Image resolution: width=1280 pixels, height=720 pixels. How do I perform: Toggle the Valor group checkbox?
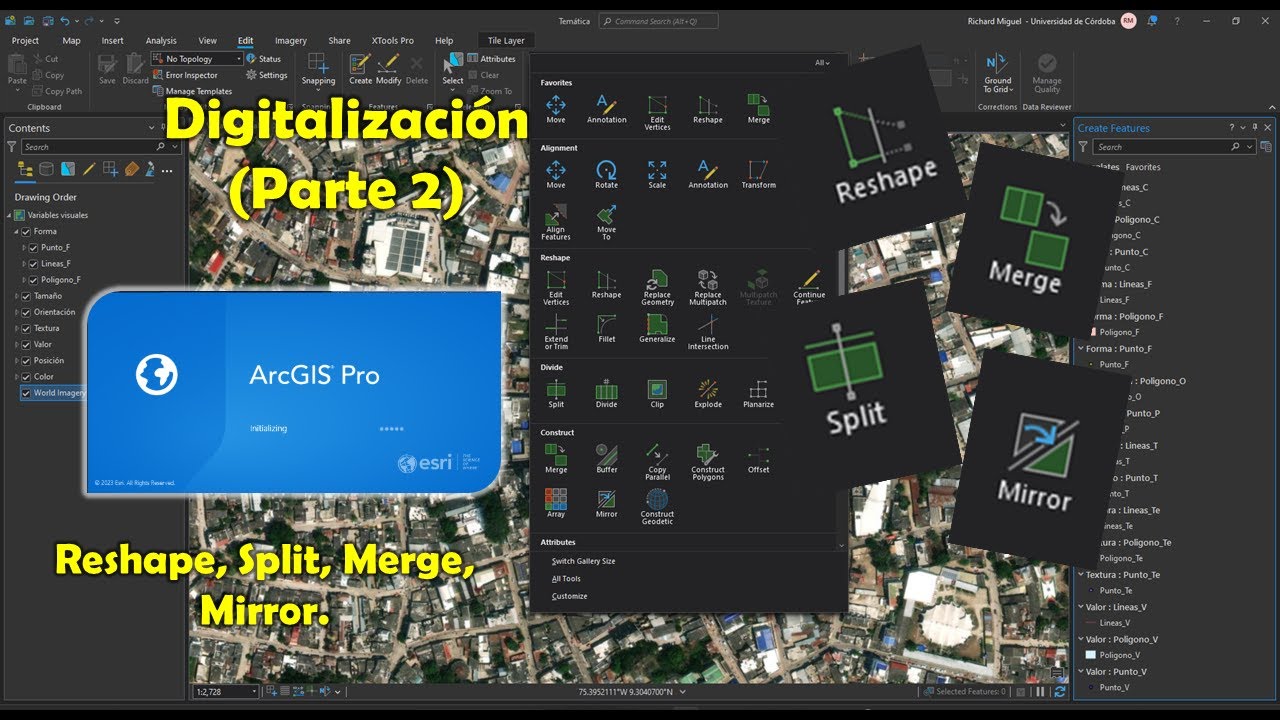[x=26, y=344]
